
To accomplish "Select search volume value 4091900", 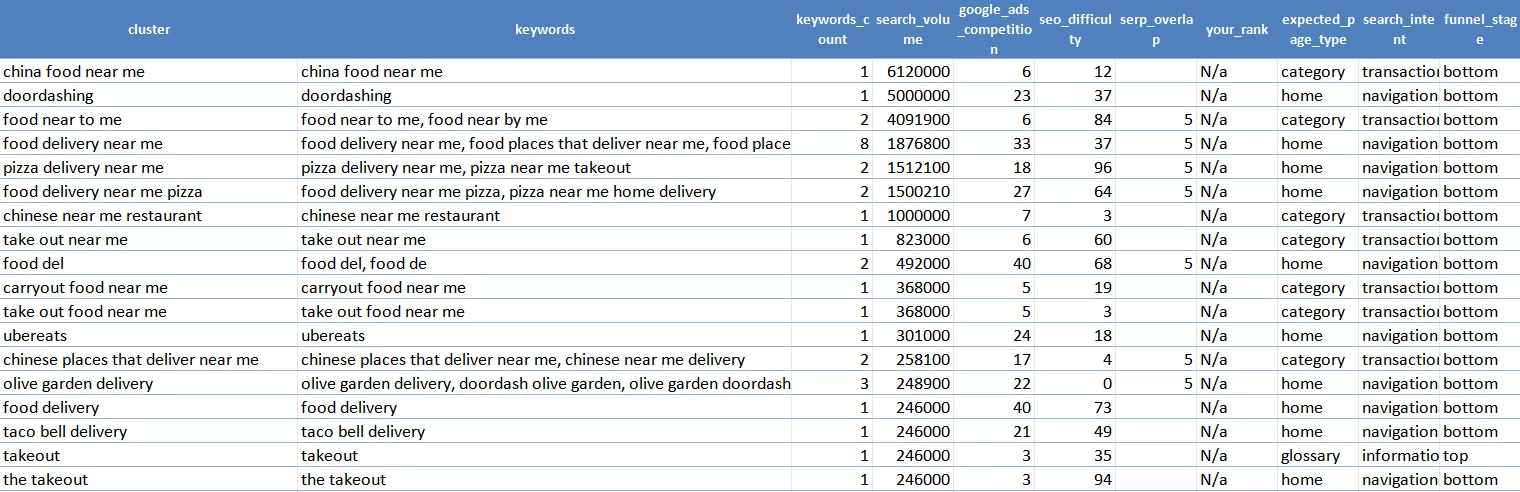I will pyautogui.click(x=913, y=119).
